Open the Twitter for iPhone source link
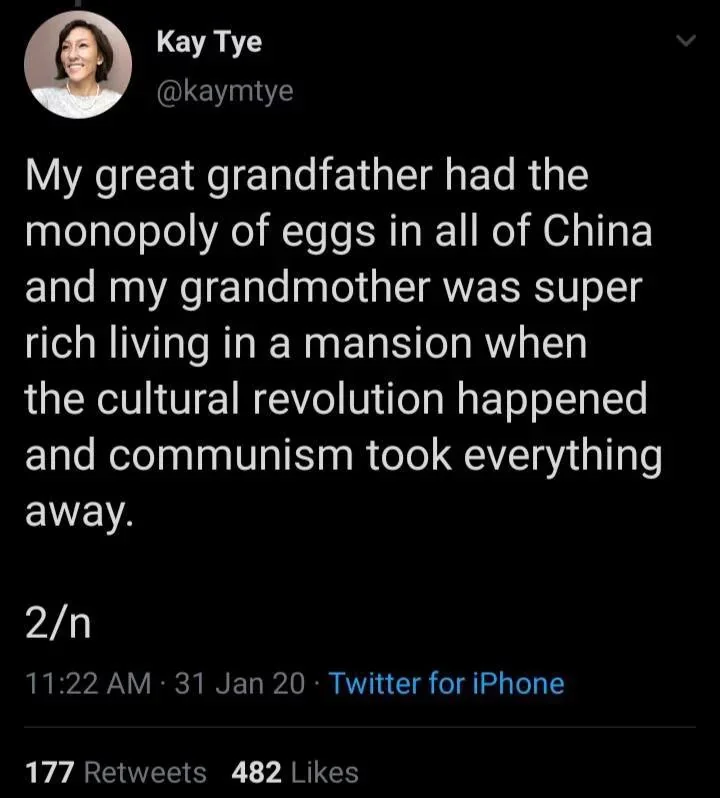Viewport: 720px width, 798px height. click(447, 683)
